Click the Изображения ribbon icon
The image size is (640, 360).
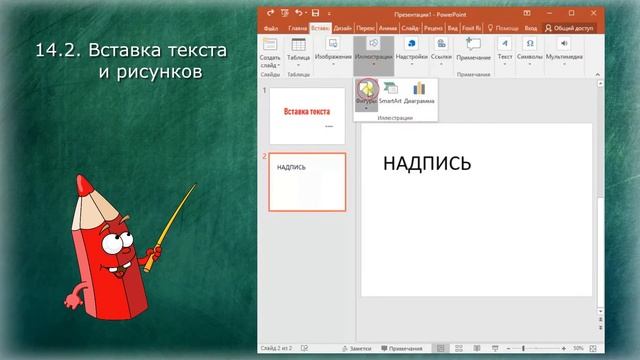tap(333, 43)
